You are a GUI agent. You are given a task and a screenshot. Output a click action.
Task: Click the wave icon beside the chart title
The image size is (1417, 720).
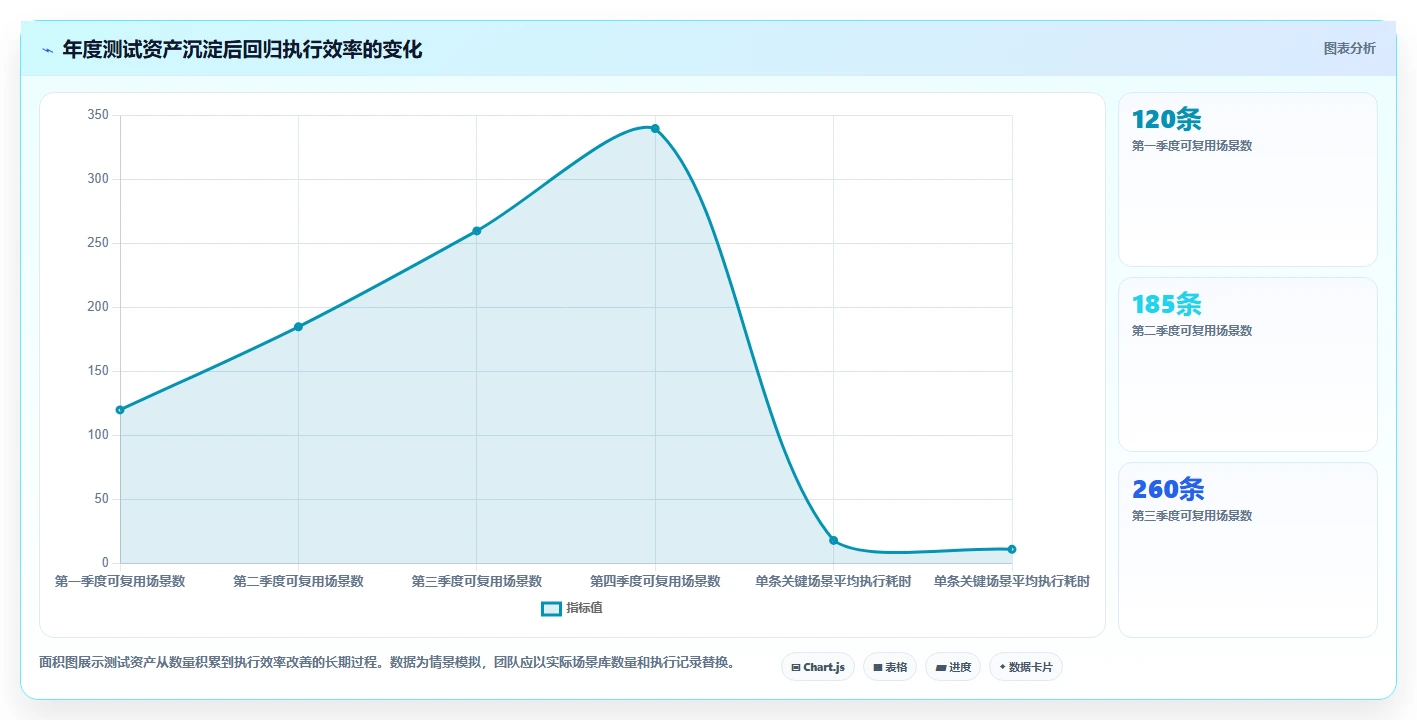coord(47,50)
